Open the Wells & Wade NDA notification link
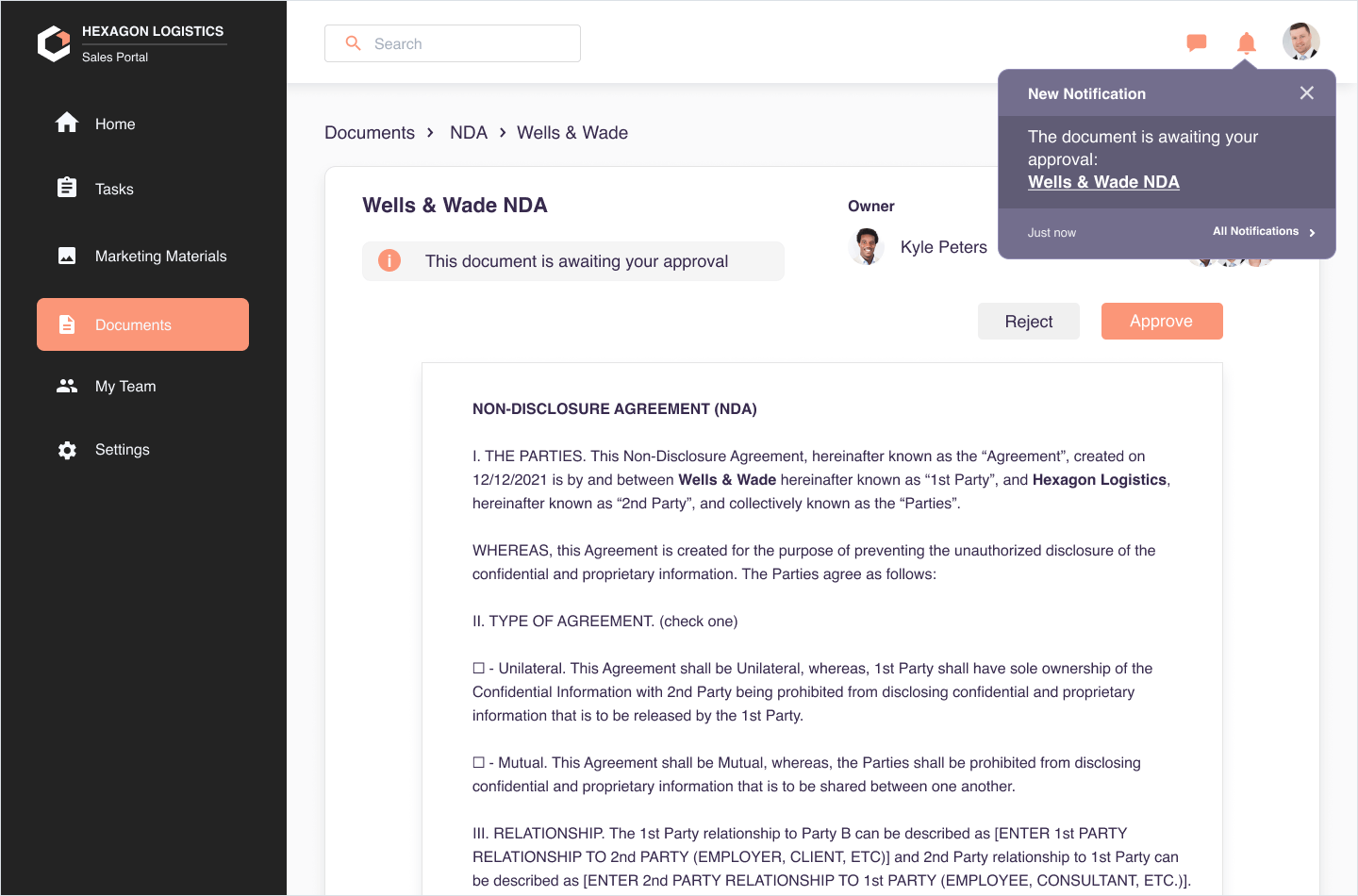Viewport: 1358px width, 896px height. pyautogui.click(x=1103, y=182)
